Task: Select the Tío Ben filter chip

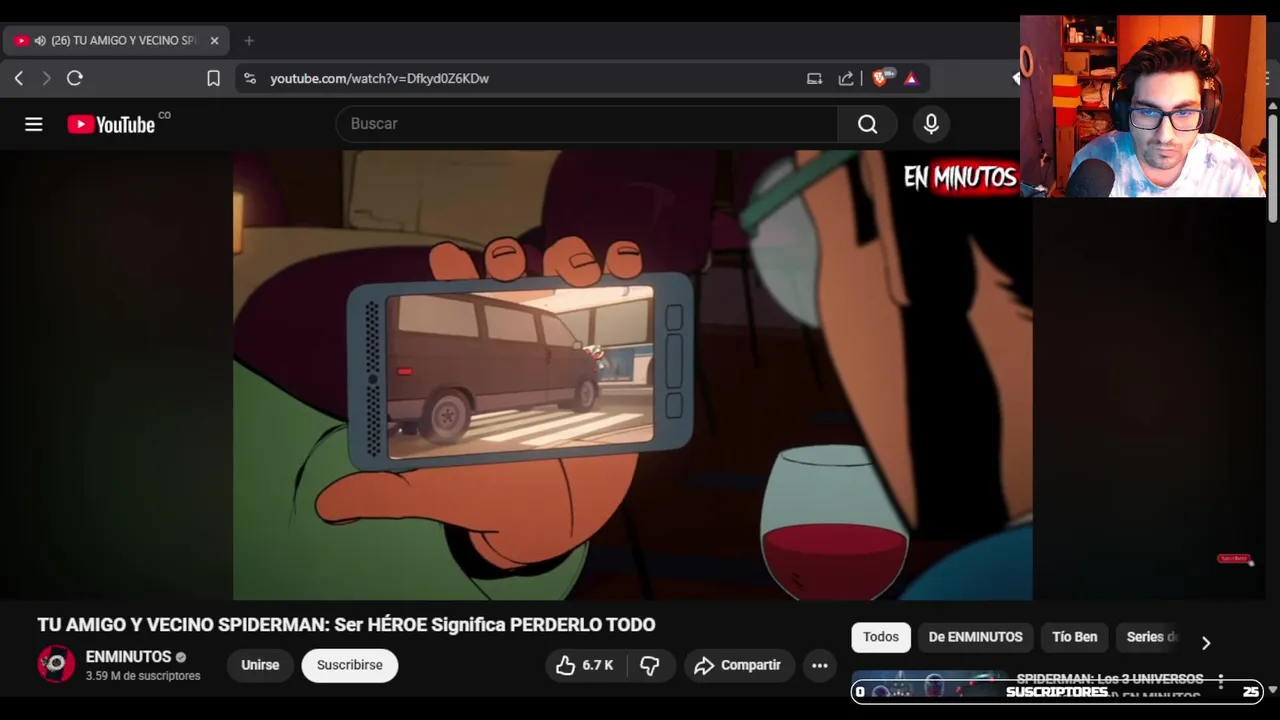Action: point(1075,637)
